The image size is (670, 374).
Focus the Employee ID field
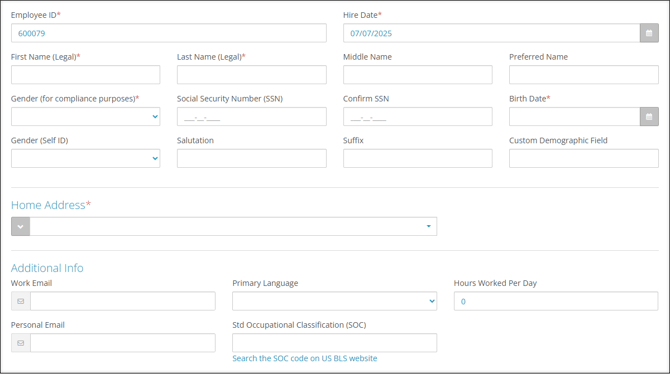[169, 33]
